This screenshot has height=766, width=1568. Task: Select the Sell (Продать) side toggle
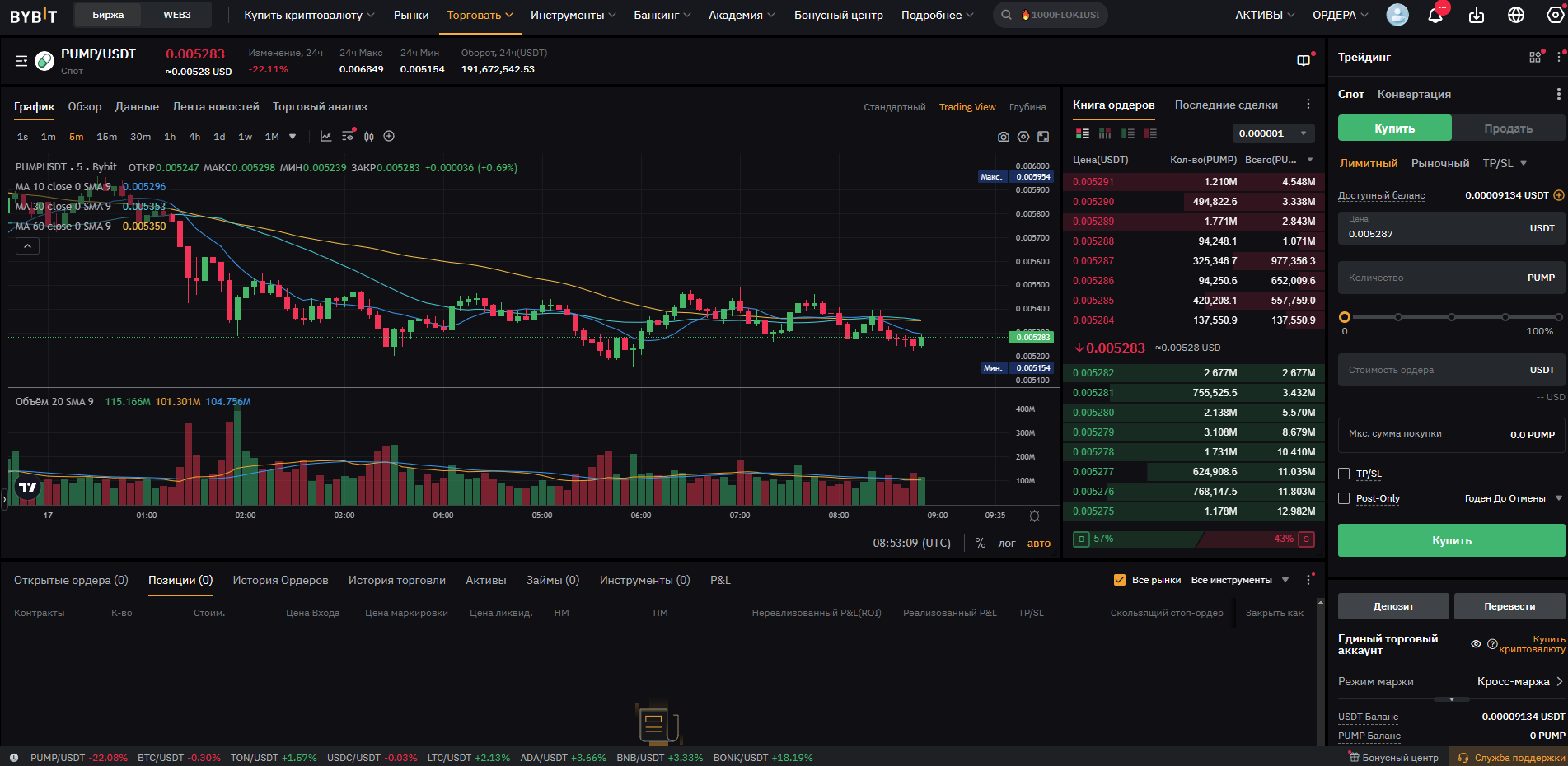[x=1508, y=128]
